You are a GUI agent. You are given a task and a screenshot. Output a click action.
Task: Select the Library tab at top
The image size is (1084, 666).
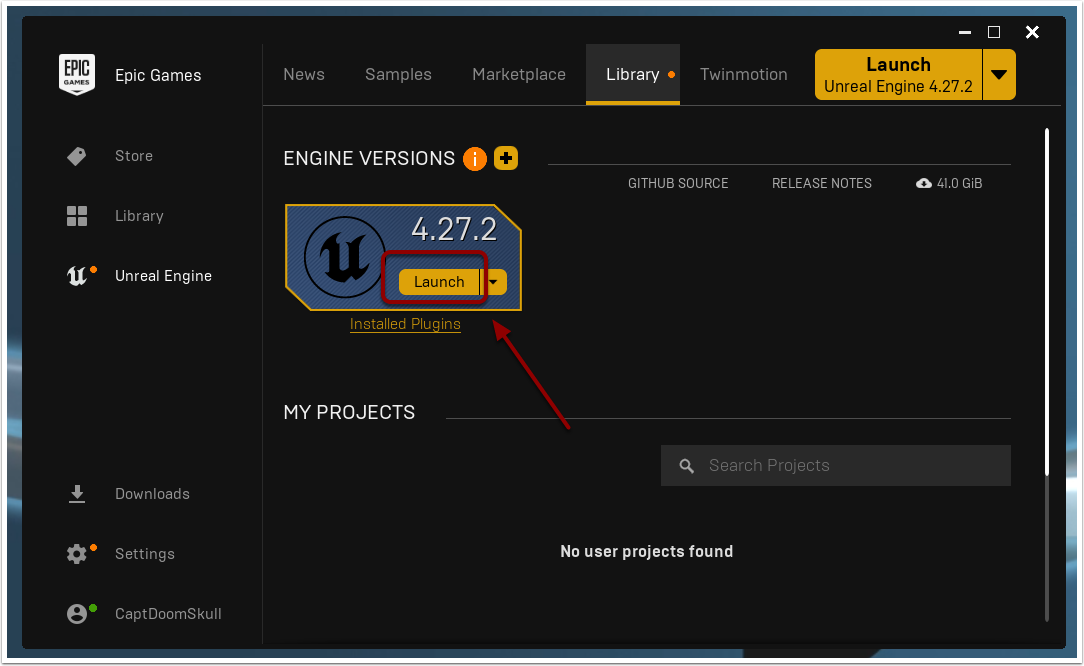(633, 75)
